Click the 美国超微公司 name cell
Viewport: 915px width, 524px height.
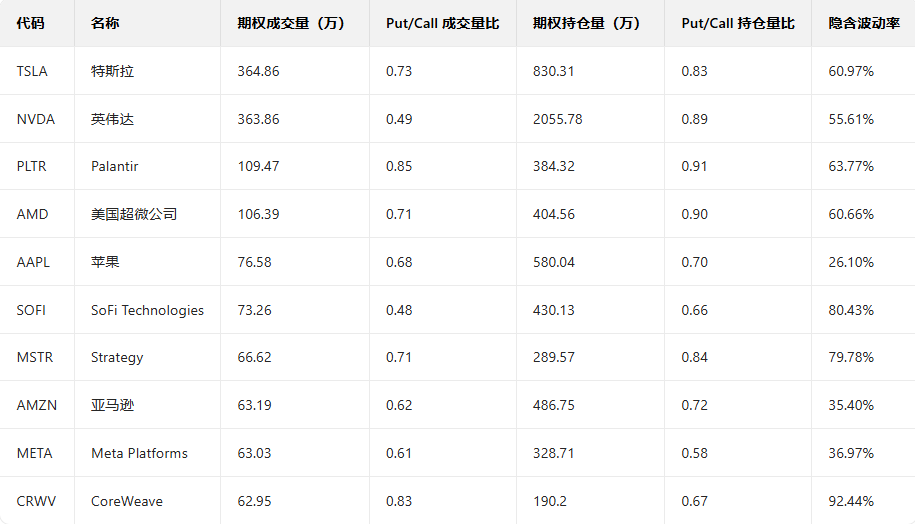(x=134, y=214)
